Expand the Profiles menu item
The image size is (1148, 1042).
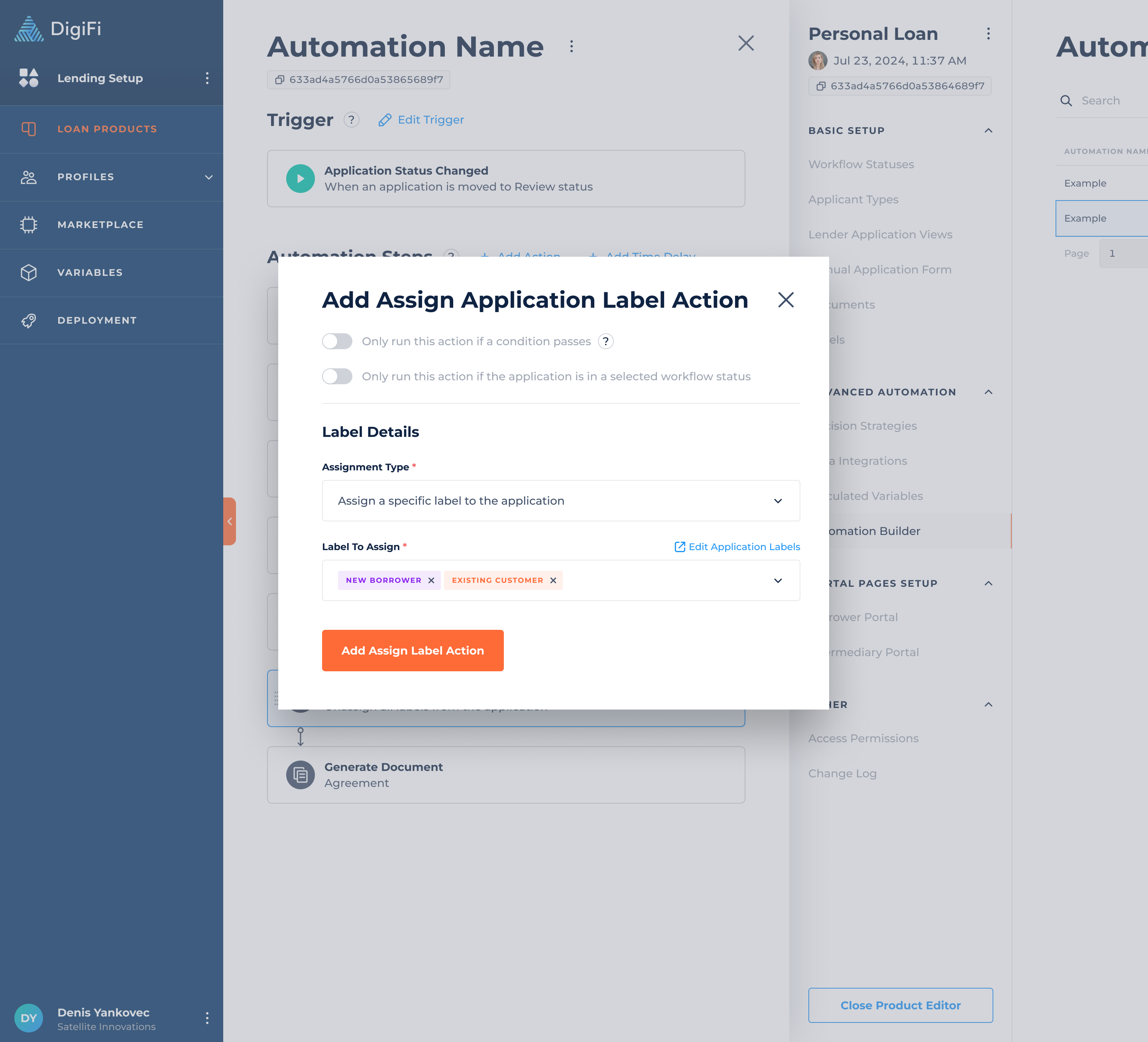209,177
